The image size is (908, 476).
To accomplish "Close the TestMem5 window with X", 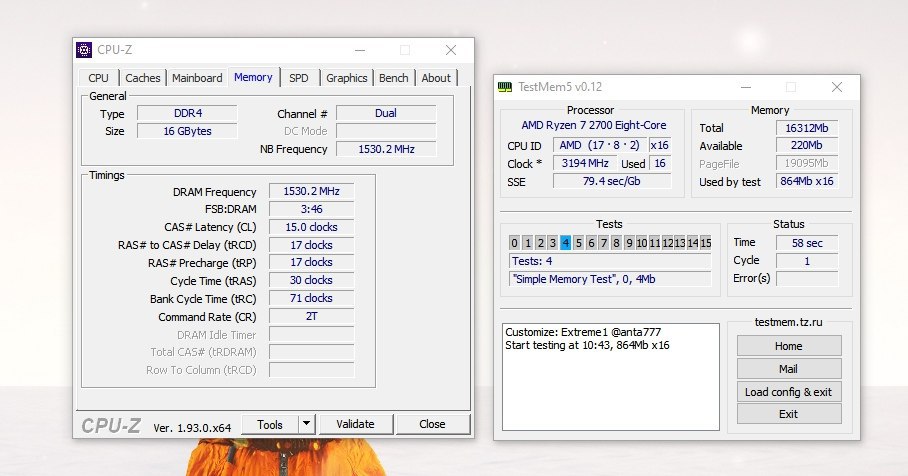I will [837, 87].
